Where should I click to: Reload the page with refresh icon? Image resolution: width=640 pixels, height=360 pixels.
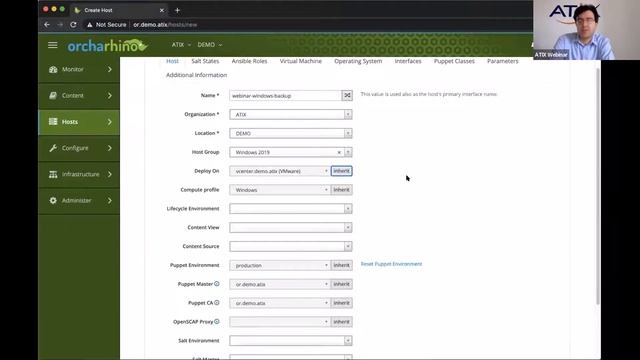[x=73, y=24]
